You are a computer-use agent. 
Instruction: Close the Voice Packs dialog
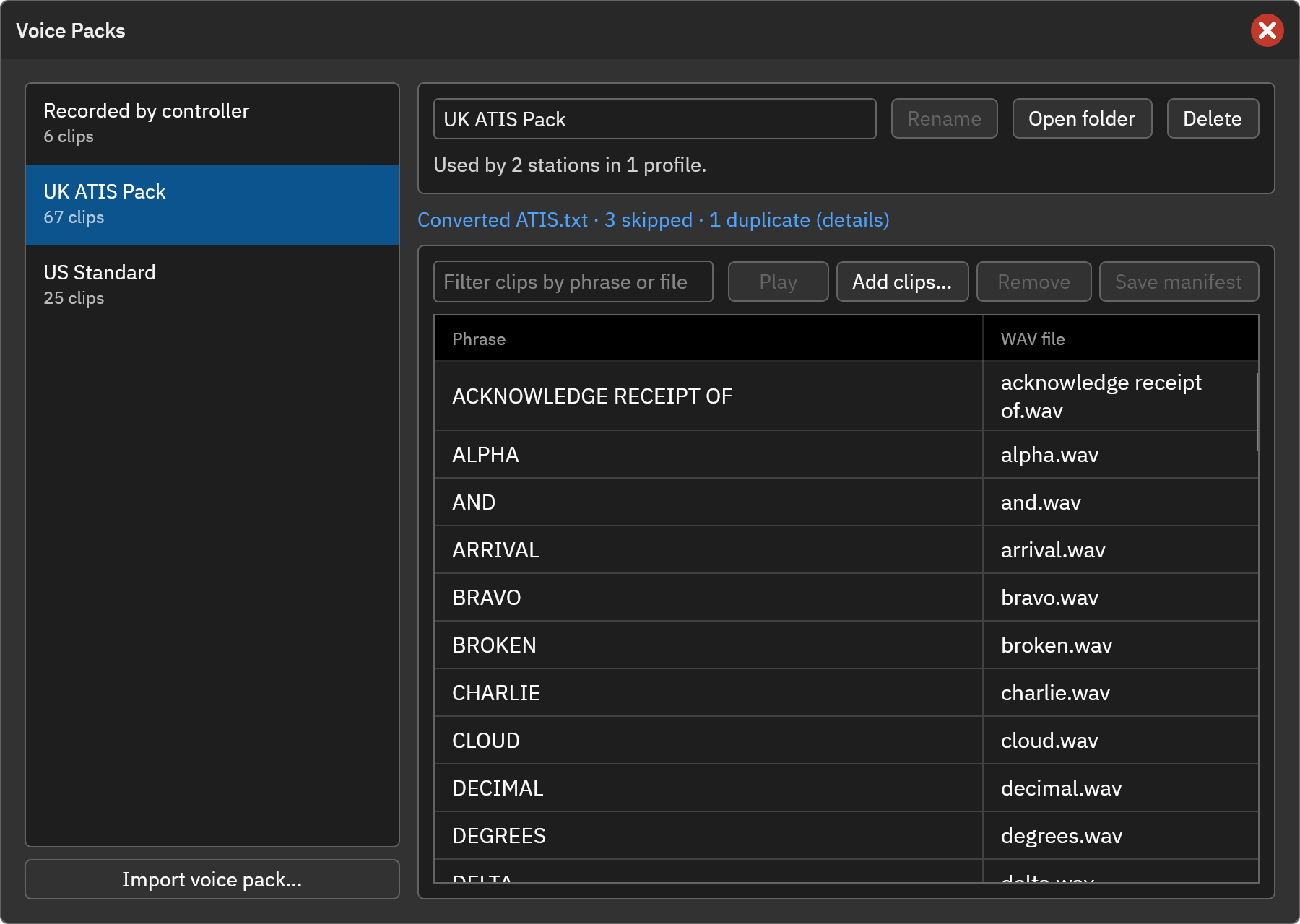(x=1267, y=30)
